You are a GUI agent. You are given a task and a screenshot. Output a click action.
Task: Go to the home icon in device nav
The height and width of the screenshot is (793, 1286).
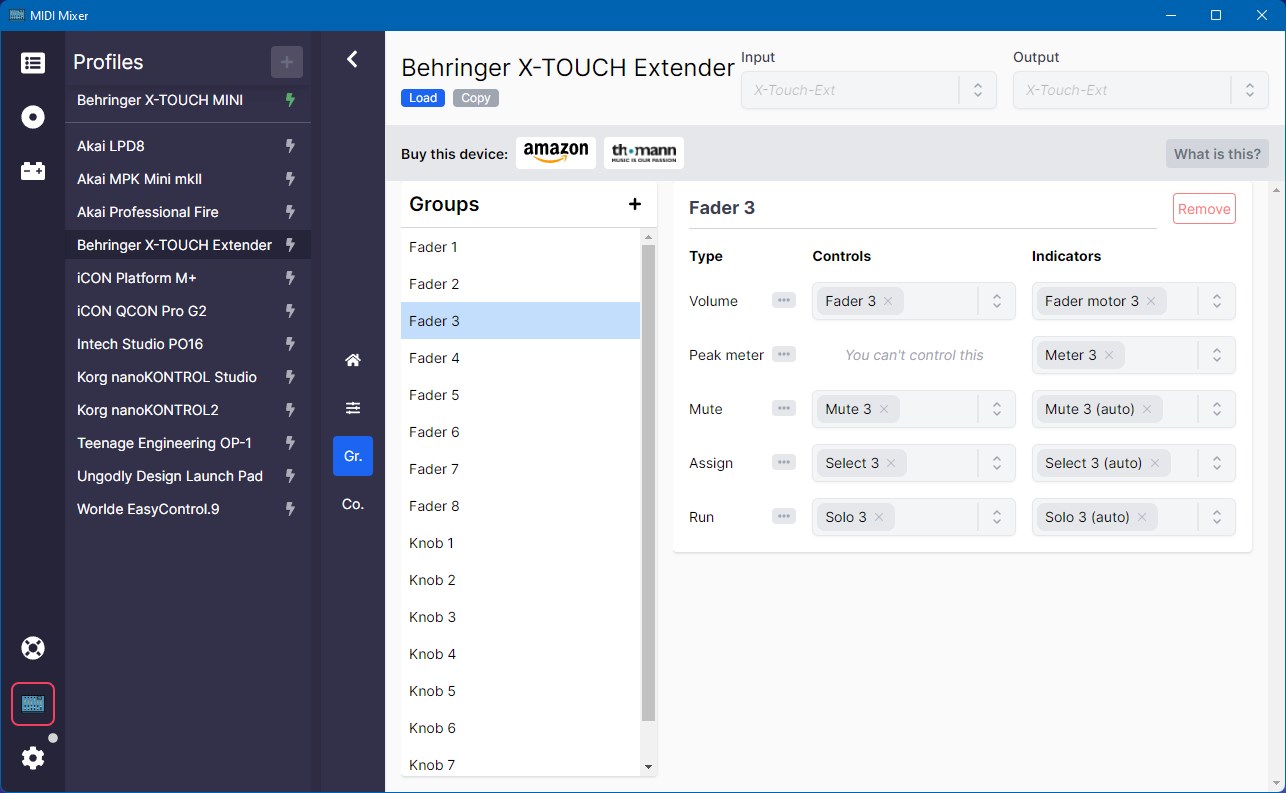pyautogui.click(x=353, y=360)
